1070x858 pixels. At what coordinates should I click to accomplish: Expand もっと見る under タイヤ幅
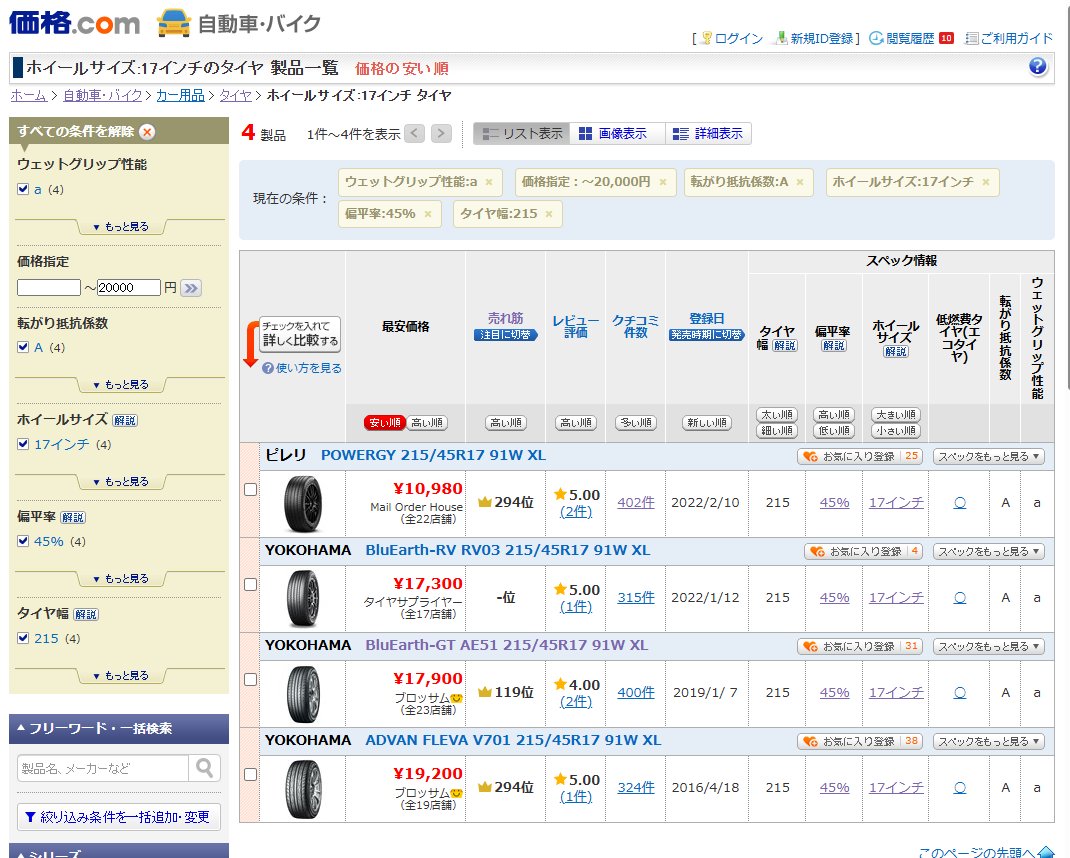click(120, 676)
